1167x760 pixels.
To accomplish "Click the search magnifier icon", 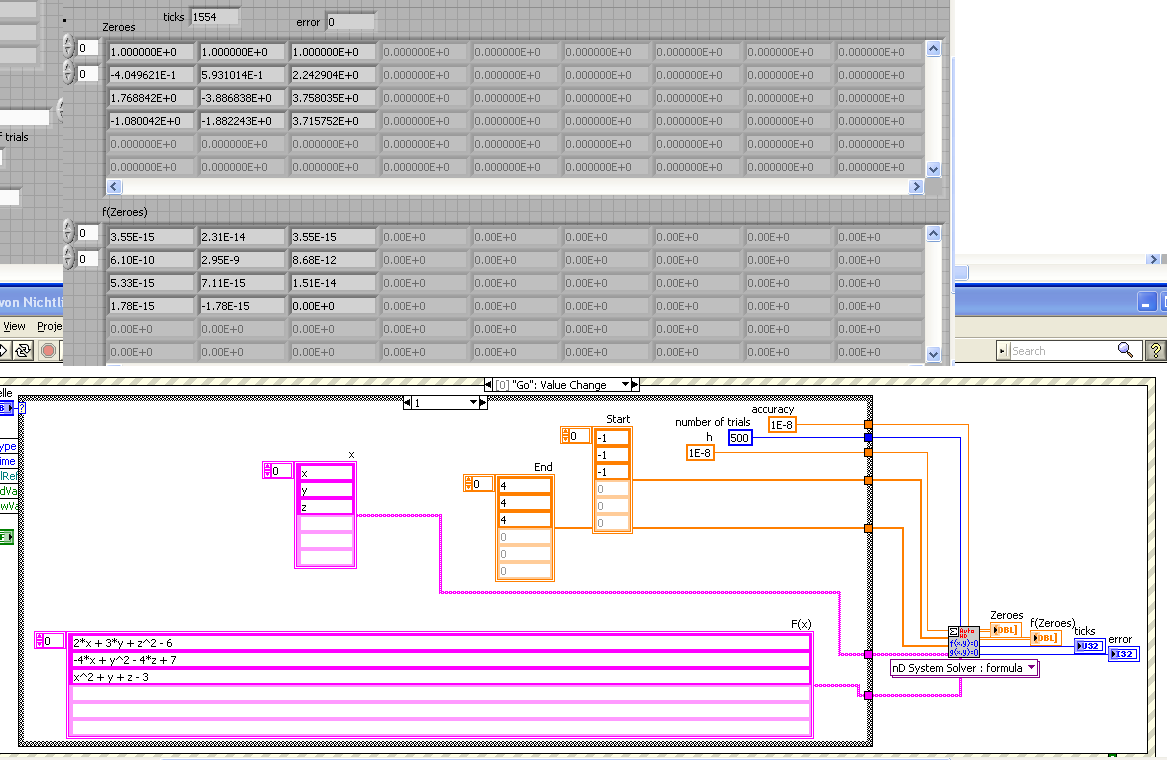I will tap(1125, 350).
